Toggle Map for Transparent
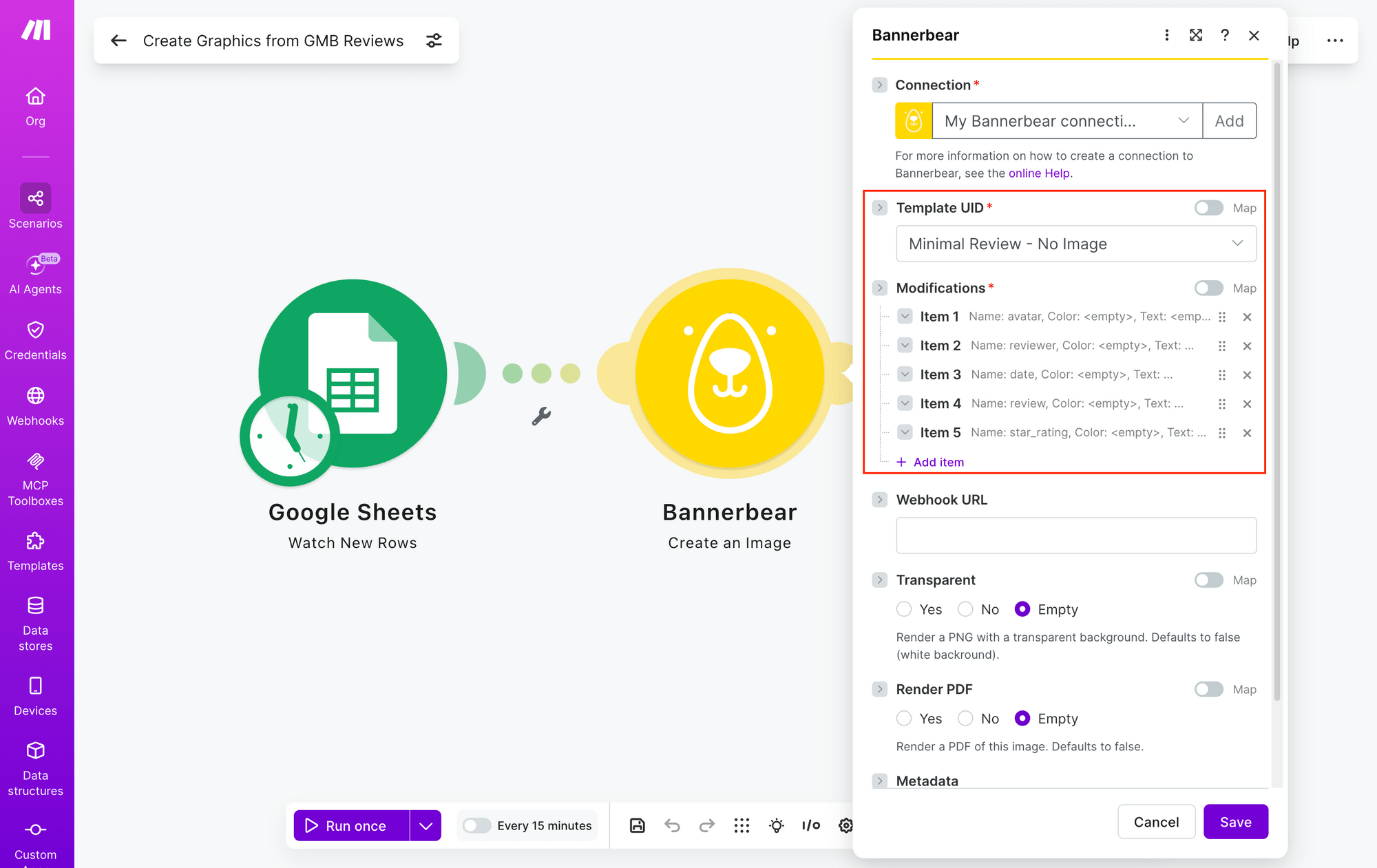Screen dimensions: 1377x868 coord(1208,580)
